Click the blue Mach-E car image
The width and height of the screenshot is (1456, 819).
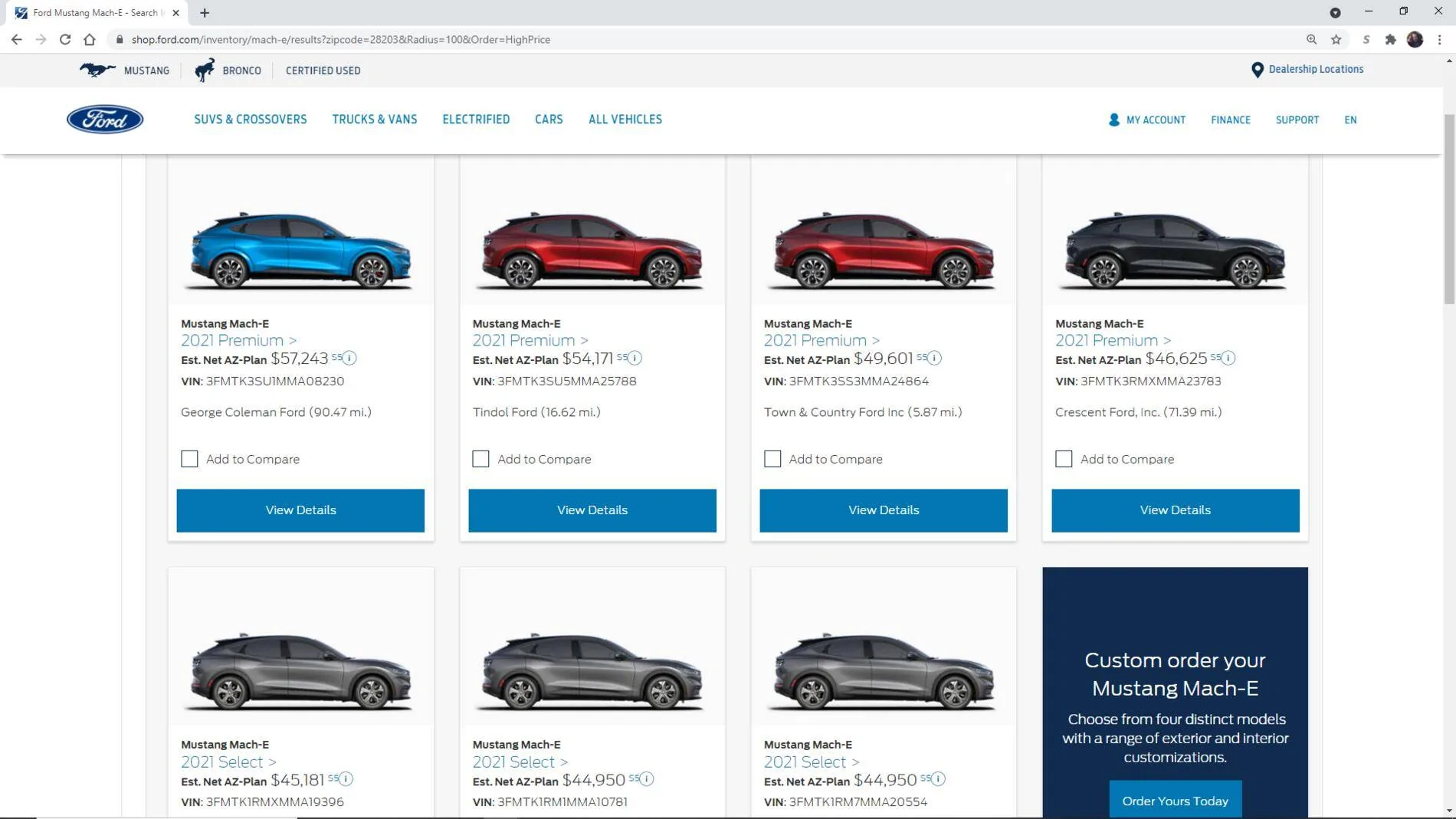[x=300, y=251]
